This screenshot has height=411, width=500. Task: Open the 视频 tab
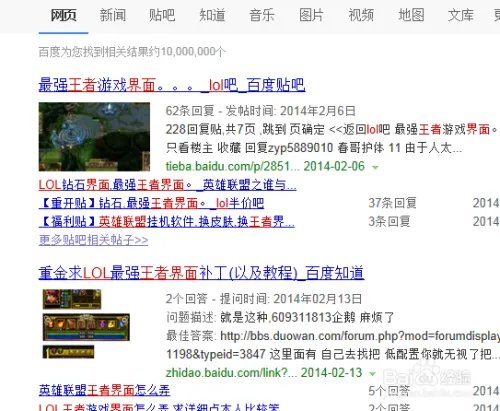[361, 15]
